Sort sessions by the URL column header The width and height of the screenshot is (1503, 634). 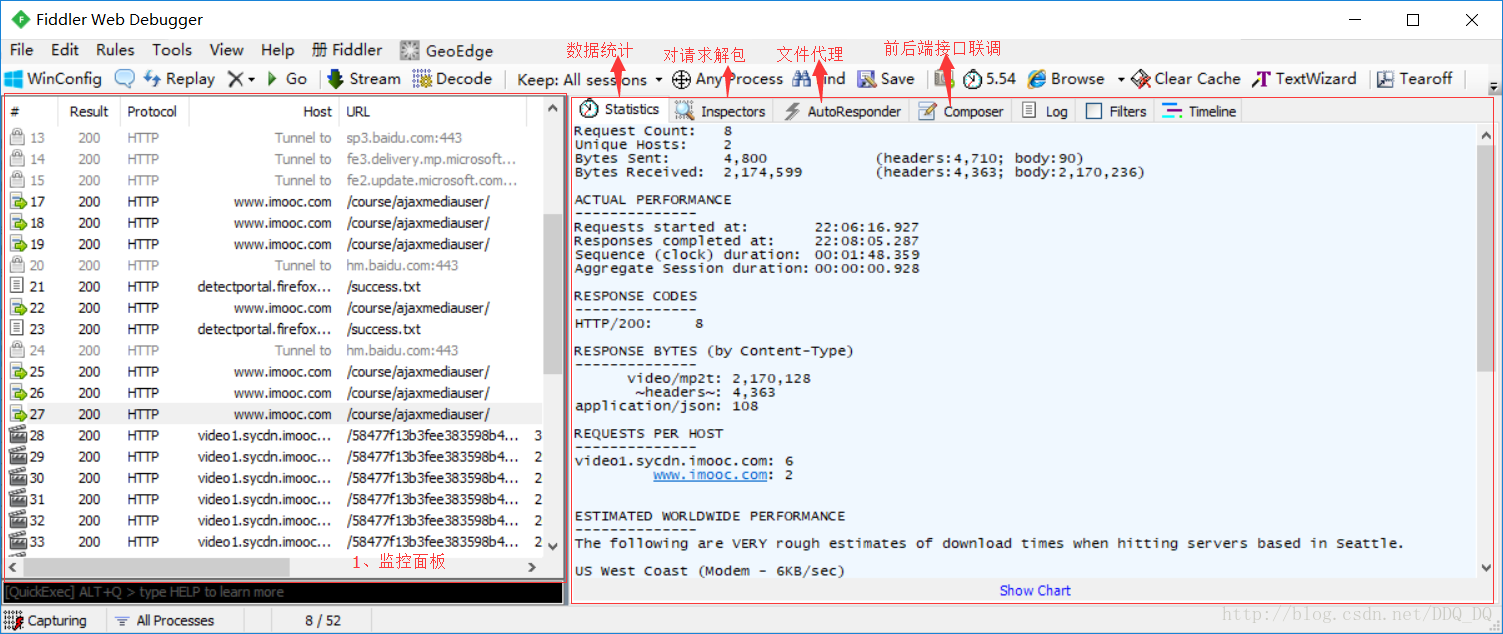tap(433, 112)
